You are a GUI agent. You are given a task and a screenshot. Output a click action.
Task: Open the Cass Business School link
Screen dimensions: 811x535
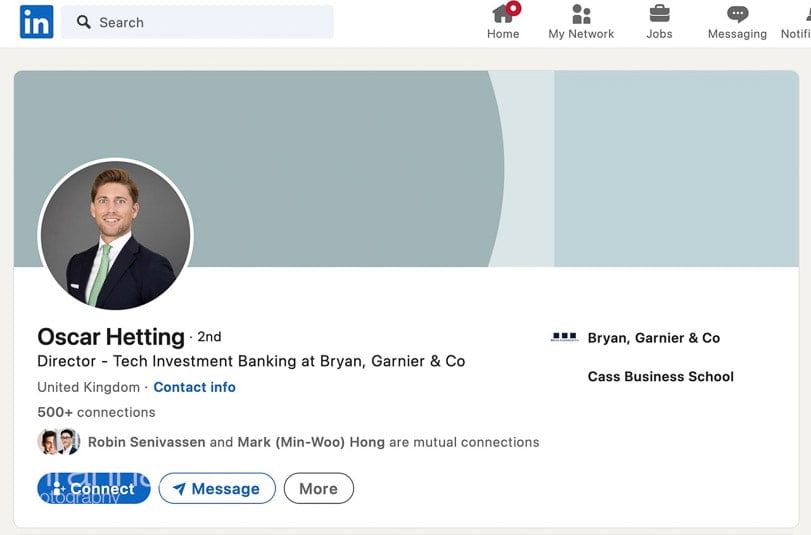(x=660, y=377)
